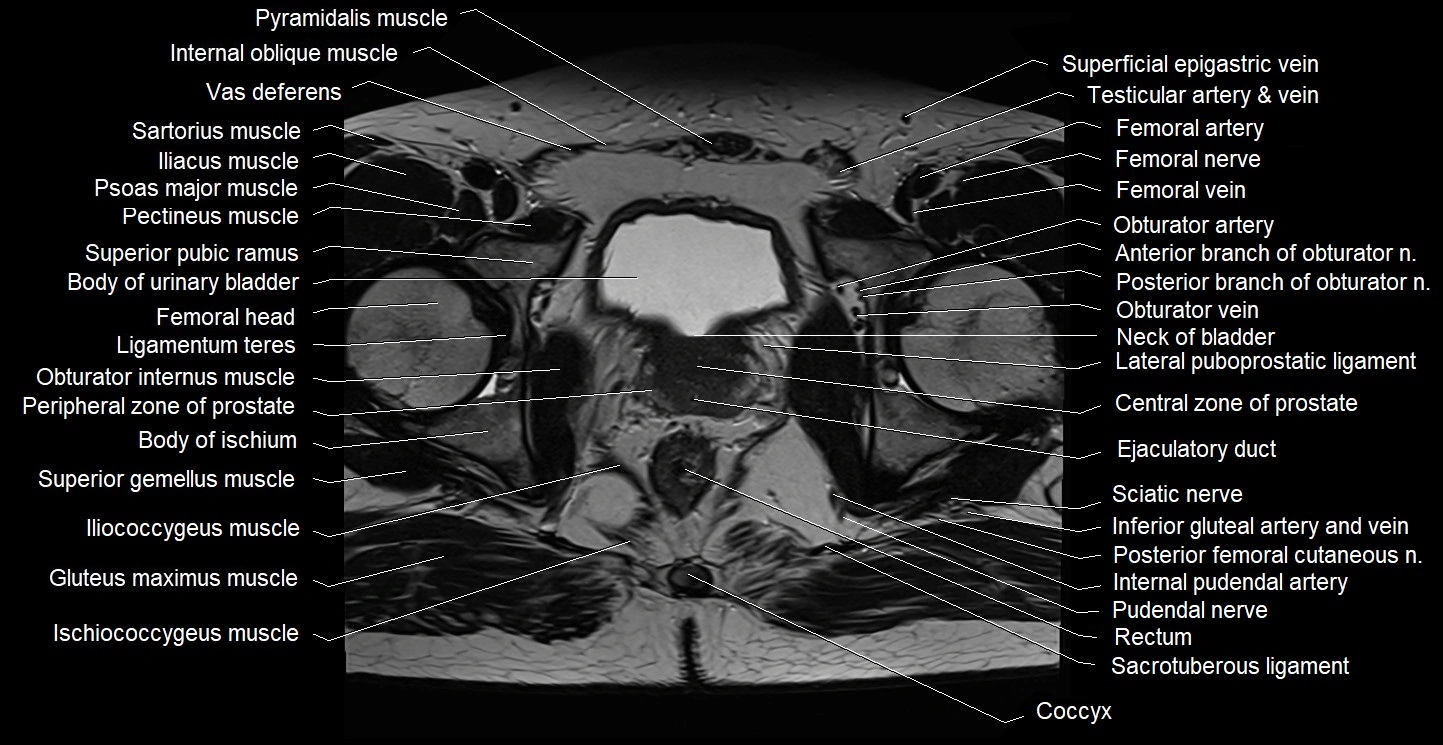1443x745 pixels.
Task: Click the Obturator artery label
Action: [1196, 225]
